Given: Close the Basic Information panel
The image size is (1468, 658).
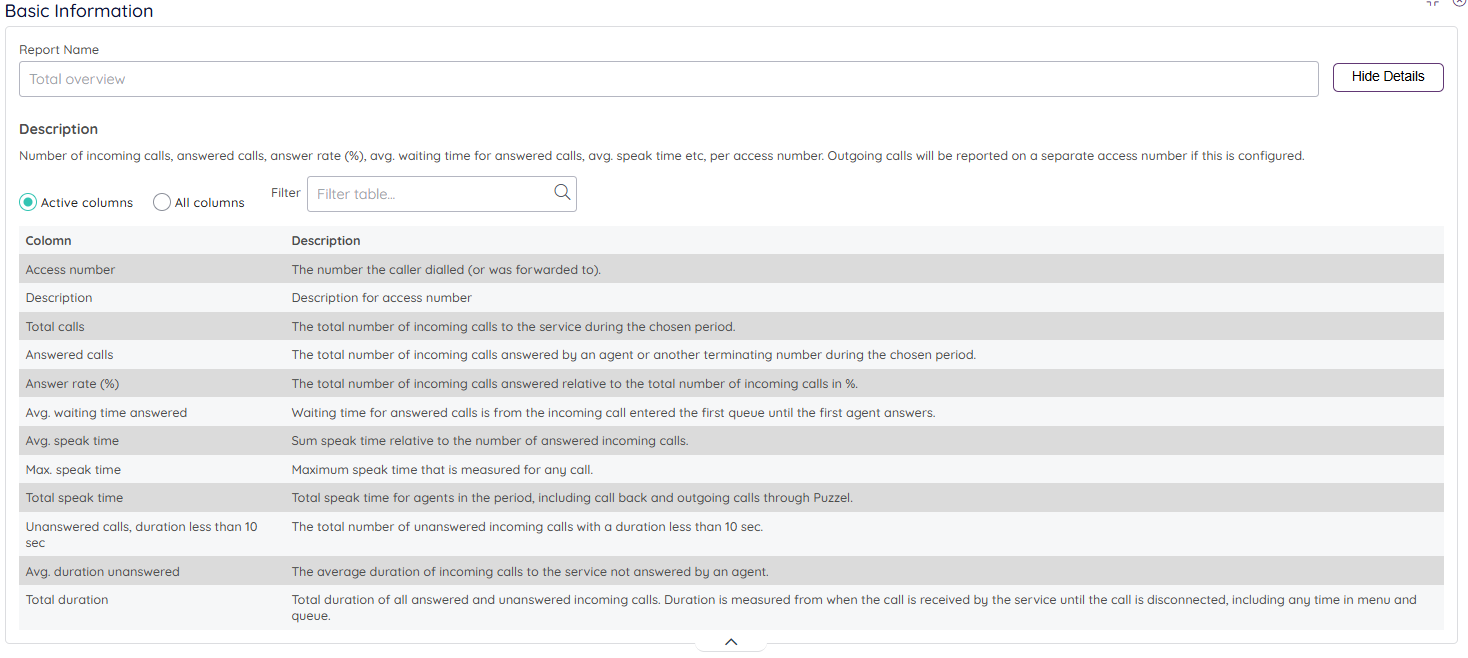Looking at the screenshot, I should [1459, 3].
